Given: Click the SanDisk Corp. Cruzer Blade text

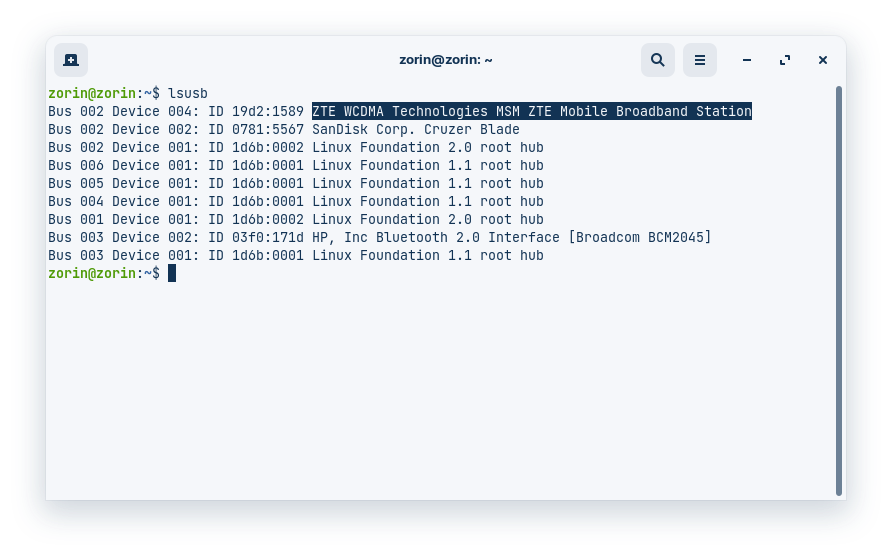Looking at the screenshot, I should tap(415, 129).
